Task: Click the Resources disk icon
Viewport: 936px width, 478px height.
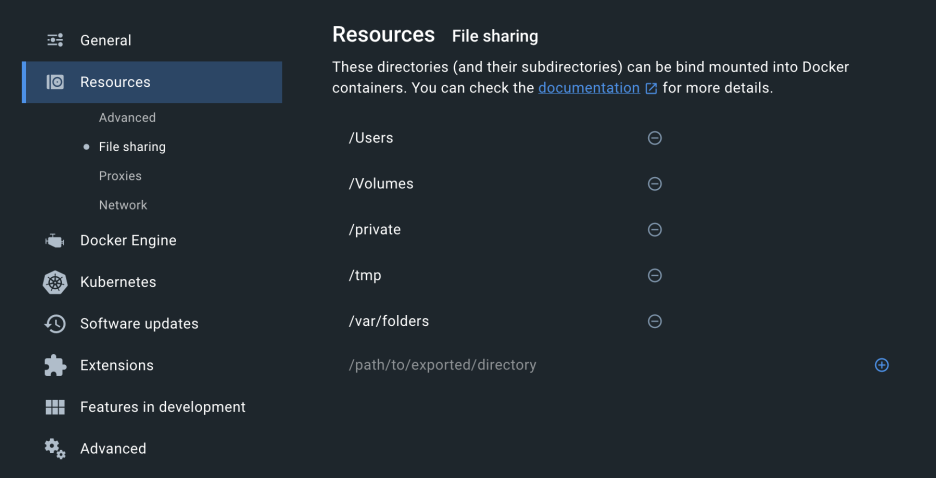Action: [x=55, y=82]
